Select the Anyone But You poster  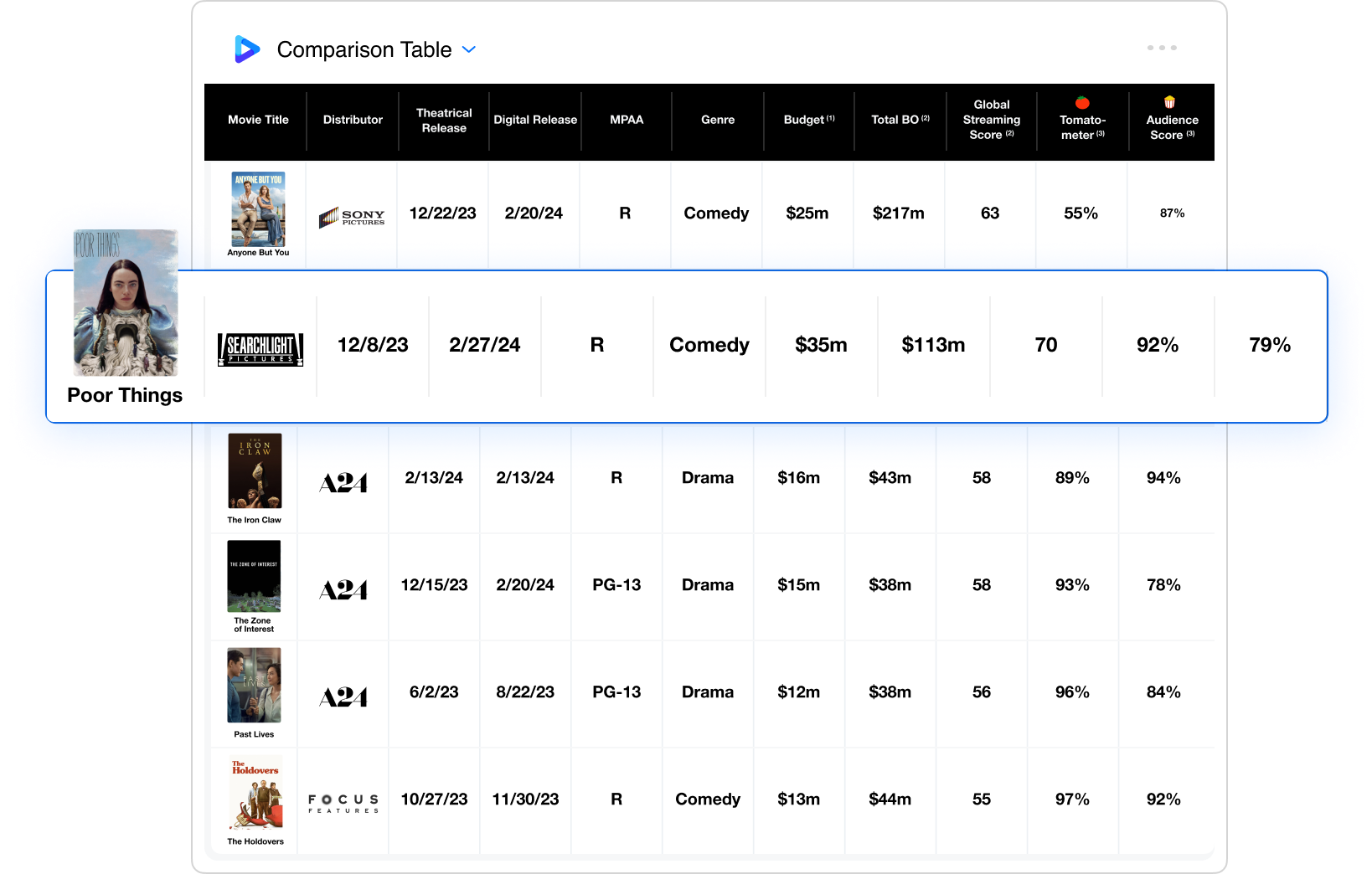pyautogui.click(x=258, y=209)
